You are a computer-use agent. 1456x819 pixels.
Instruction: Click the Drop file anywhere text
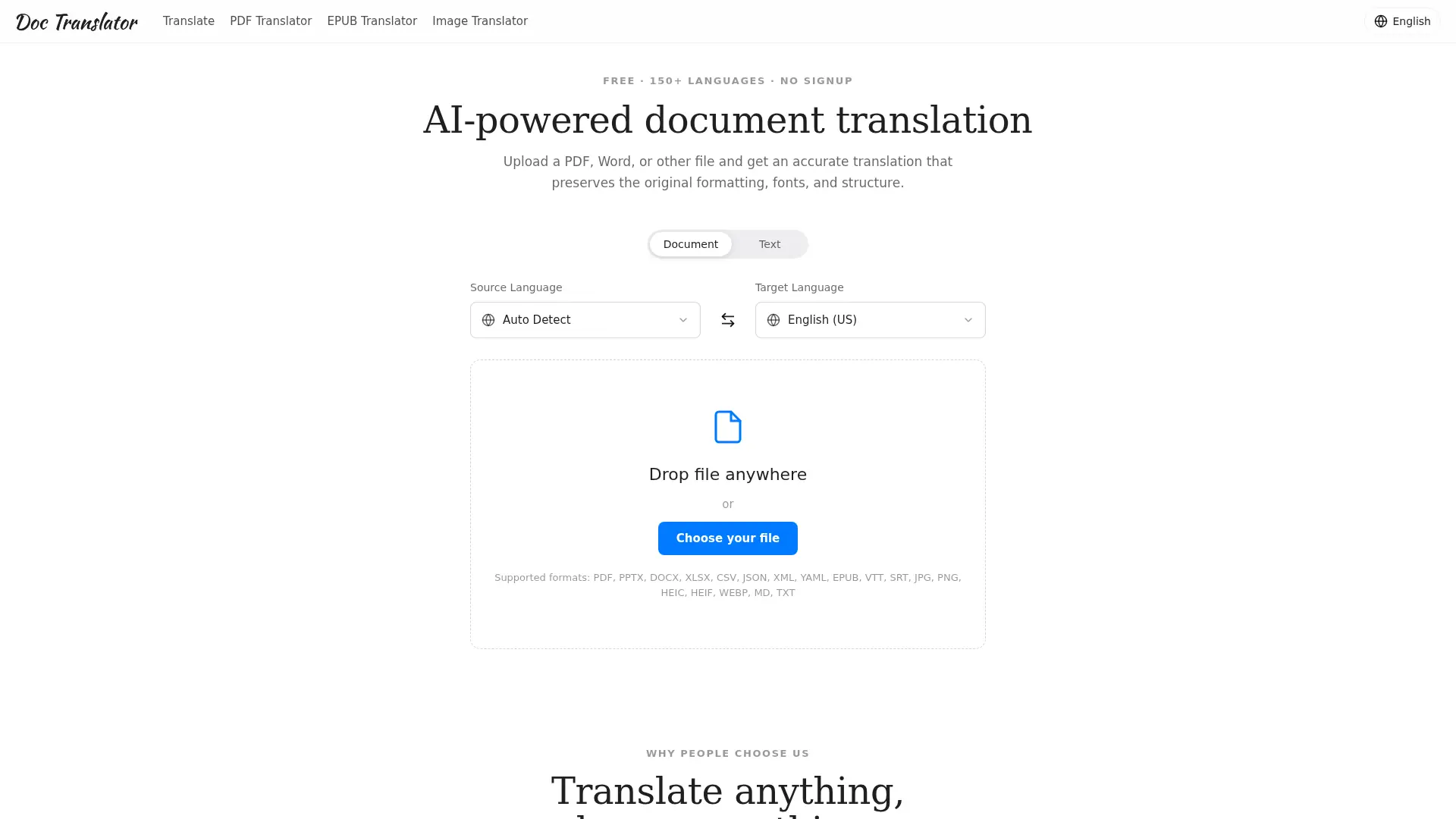[x=728, y=475]
